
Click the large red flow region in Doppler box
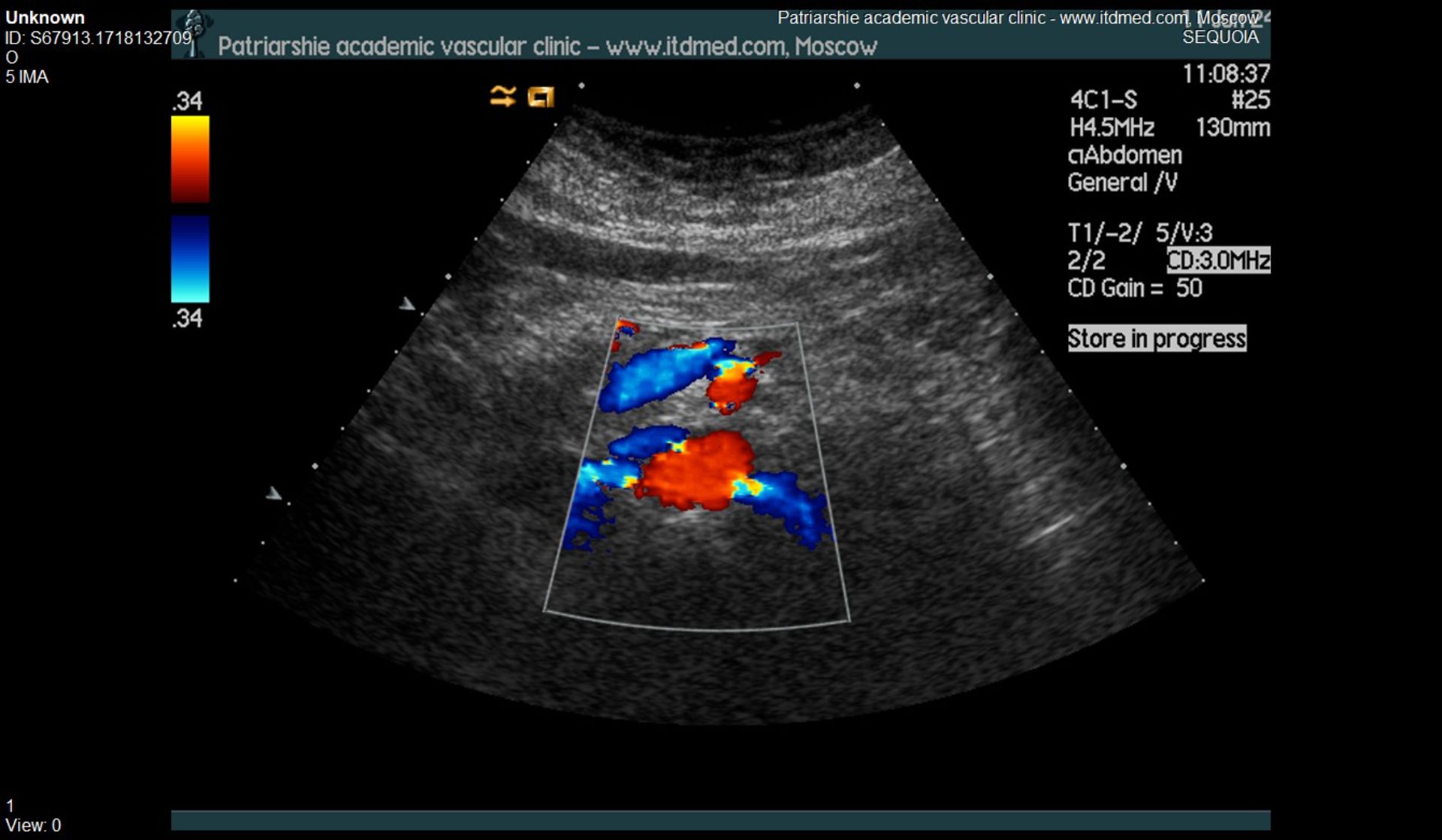point(695,473)
